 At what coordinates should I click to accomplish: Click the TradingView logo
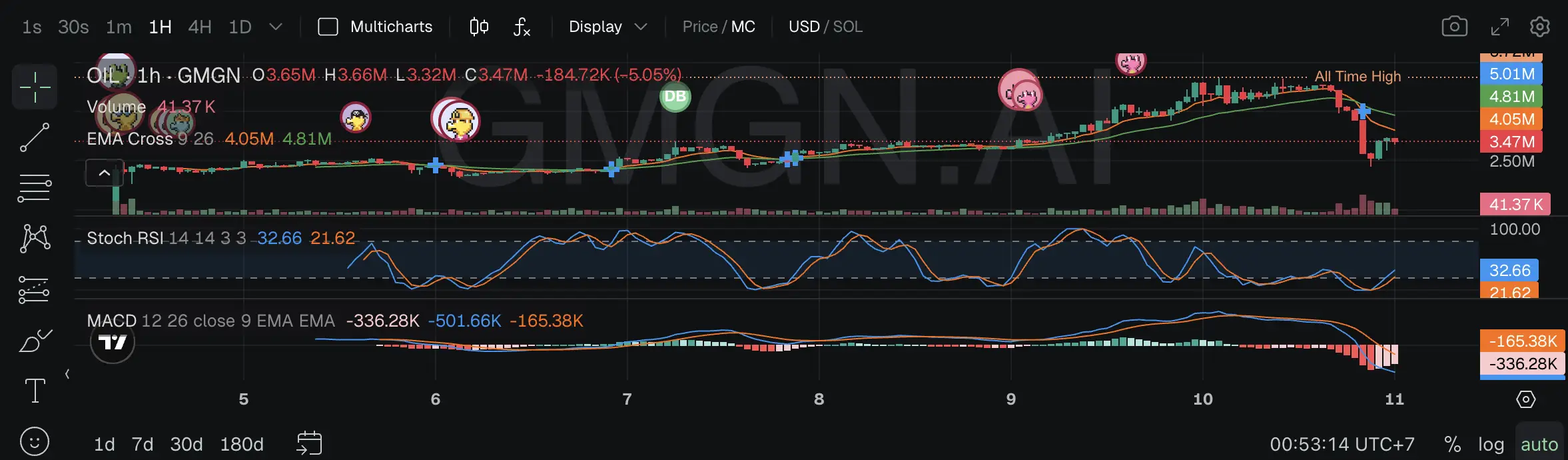(112, 342)
